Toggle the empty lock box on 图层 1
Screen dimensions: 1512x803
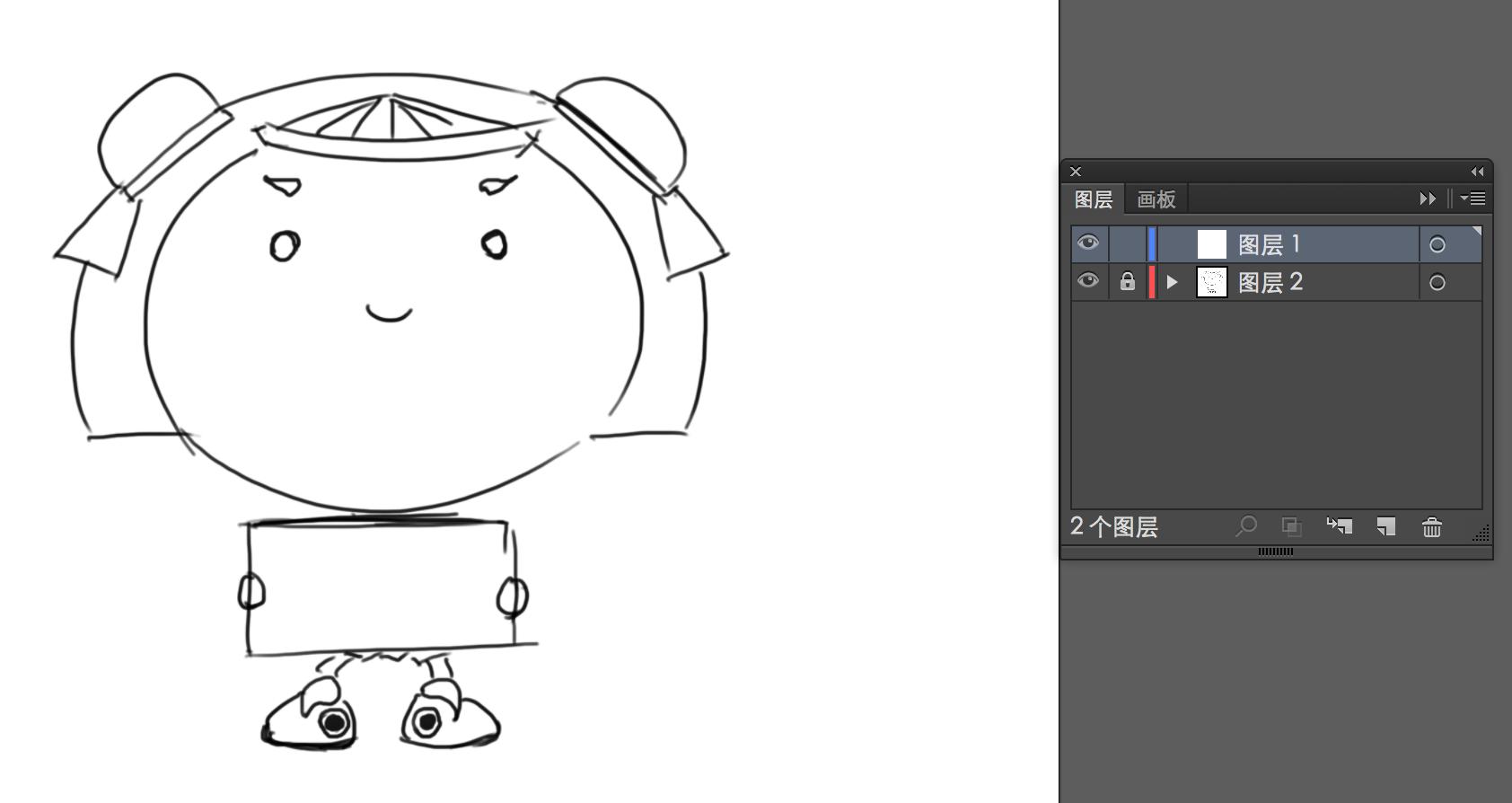[x=1128, y=244]
